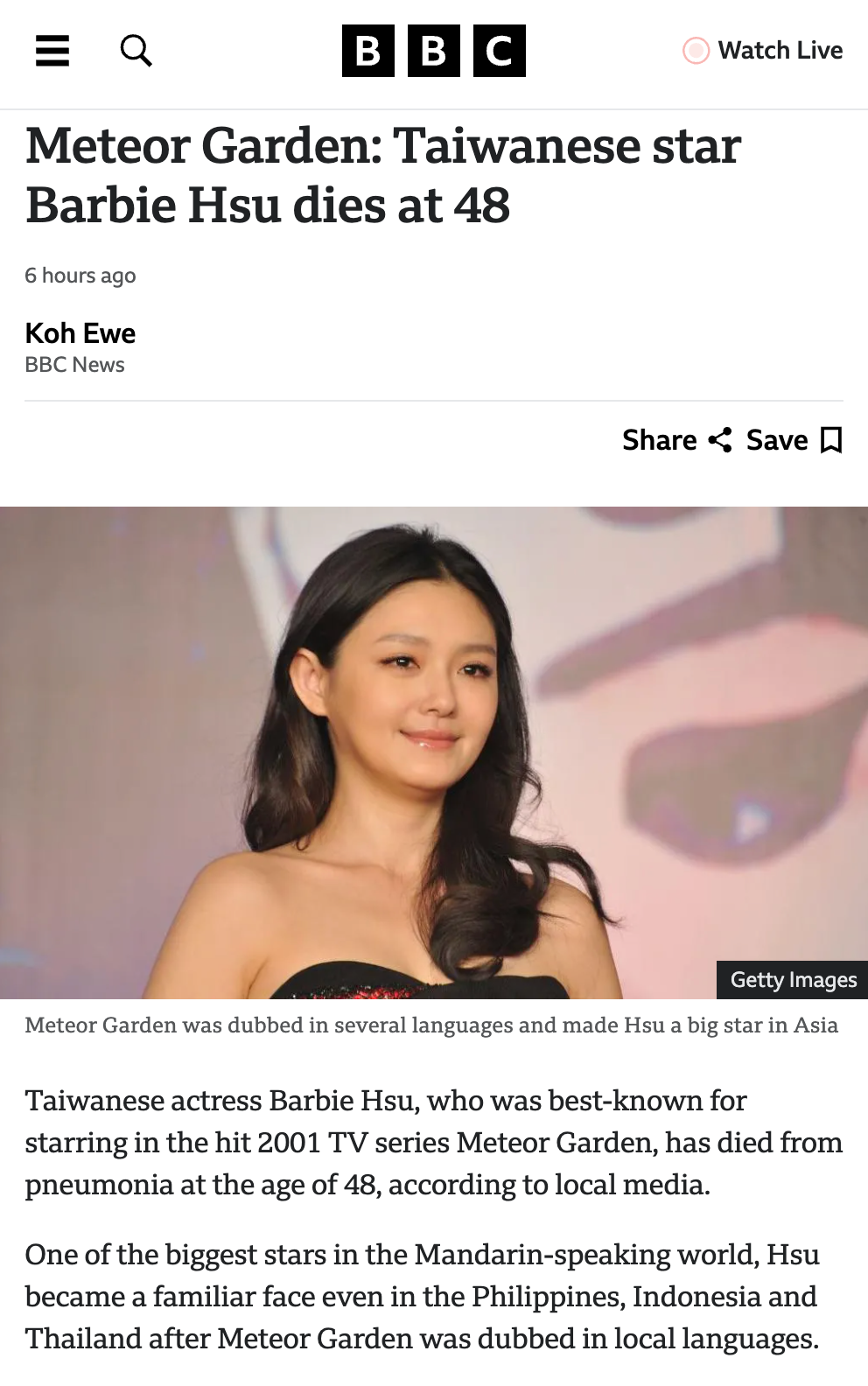Open search with the magnifying glass icon

(x=136, y=51)
